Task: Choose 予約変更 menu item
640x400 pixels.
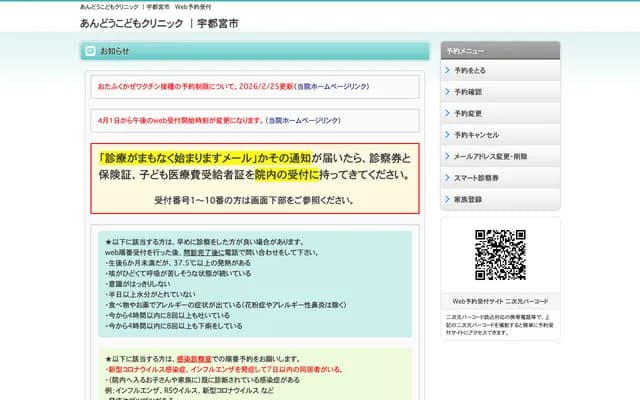Action: pyautogui.click(x=468, y=113)
